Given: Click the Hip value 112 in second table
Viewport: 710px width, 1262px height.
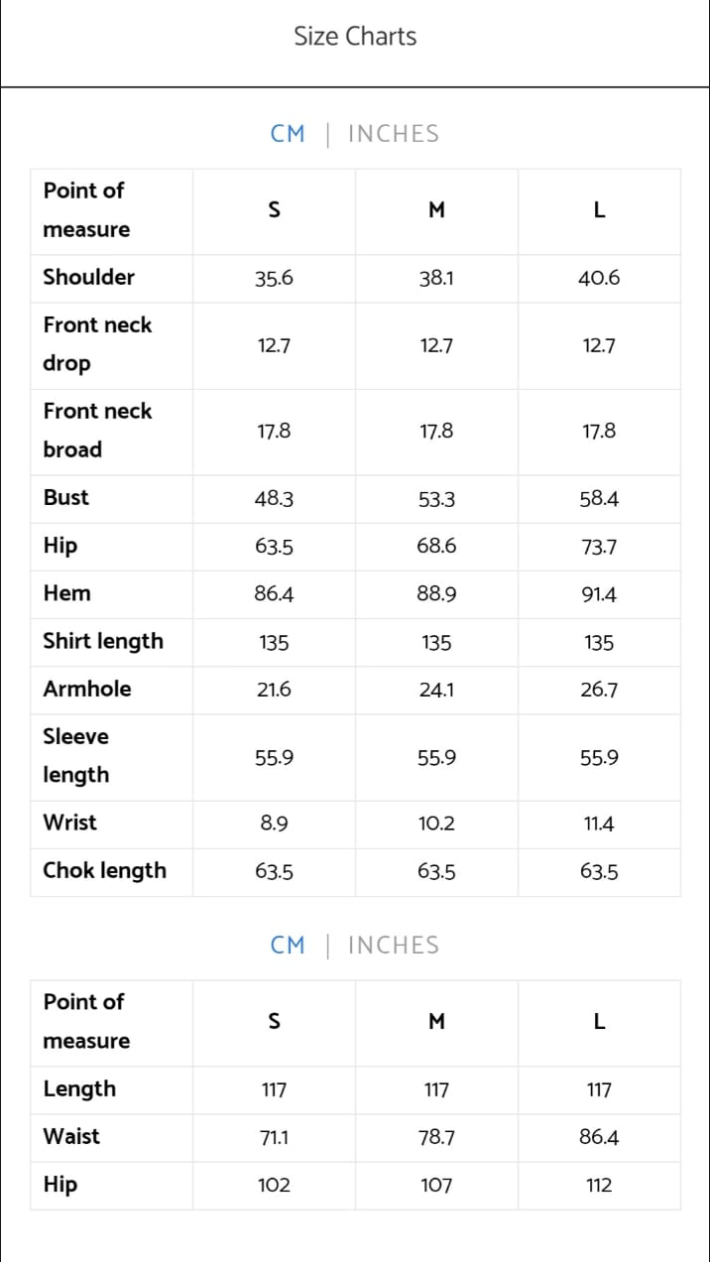Looking at the screenshot, I should click(x=599, y=1186).
